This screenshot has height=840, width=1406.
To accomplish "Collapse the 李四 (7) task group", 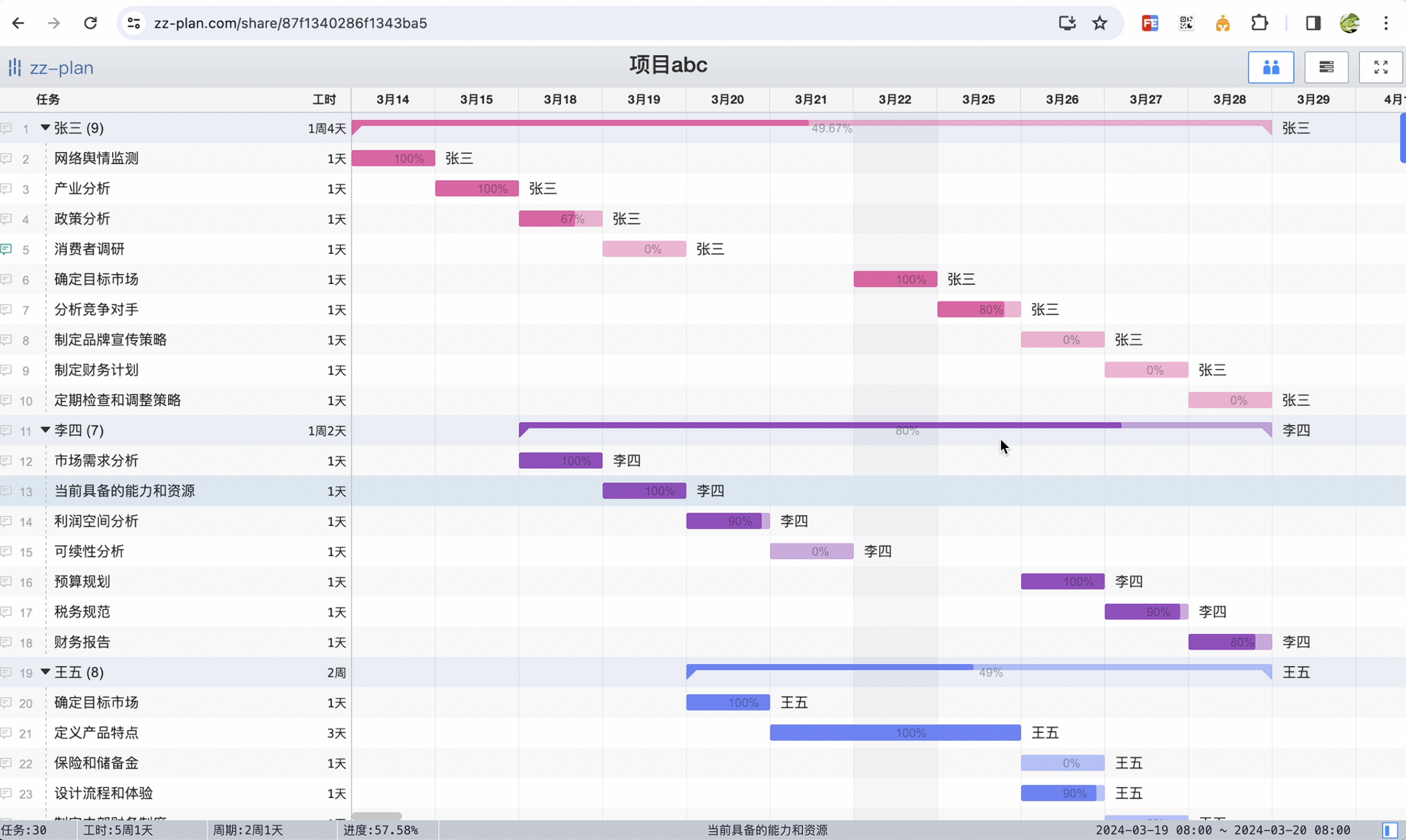I will point(45,430).
